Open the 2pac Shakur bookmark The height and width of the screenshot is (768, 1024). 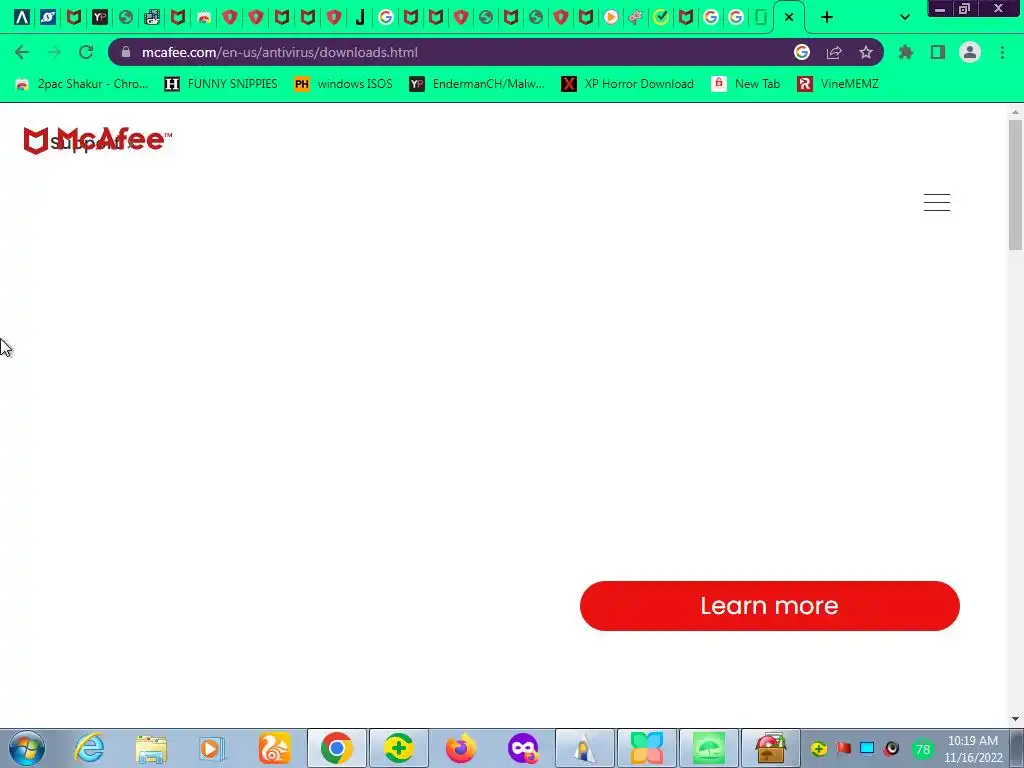click(82, 84)
